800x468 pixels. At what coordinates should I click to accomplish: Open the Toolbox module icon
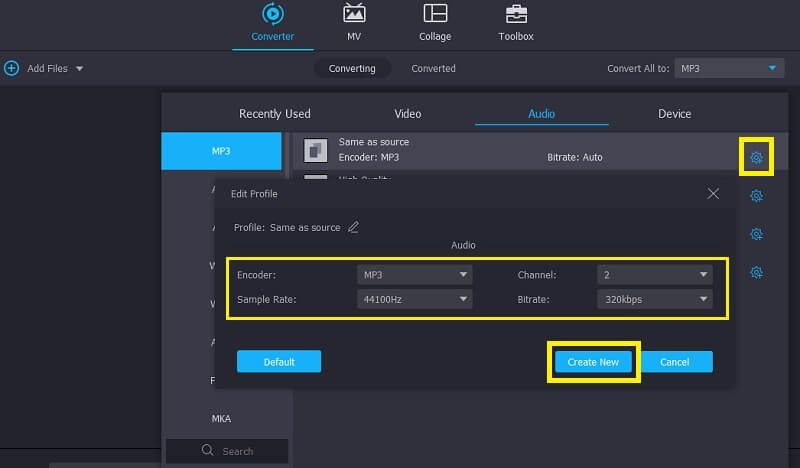coord(516,14)
